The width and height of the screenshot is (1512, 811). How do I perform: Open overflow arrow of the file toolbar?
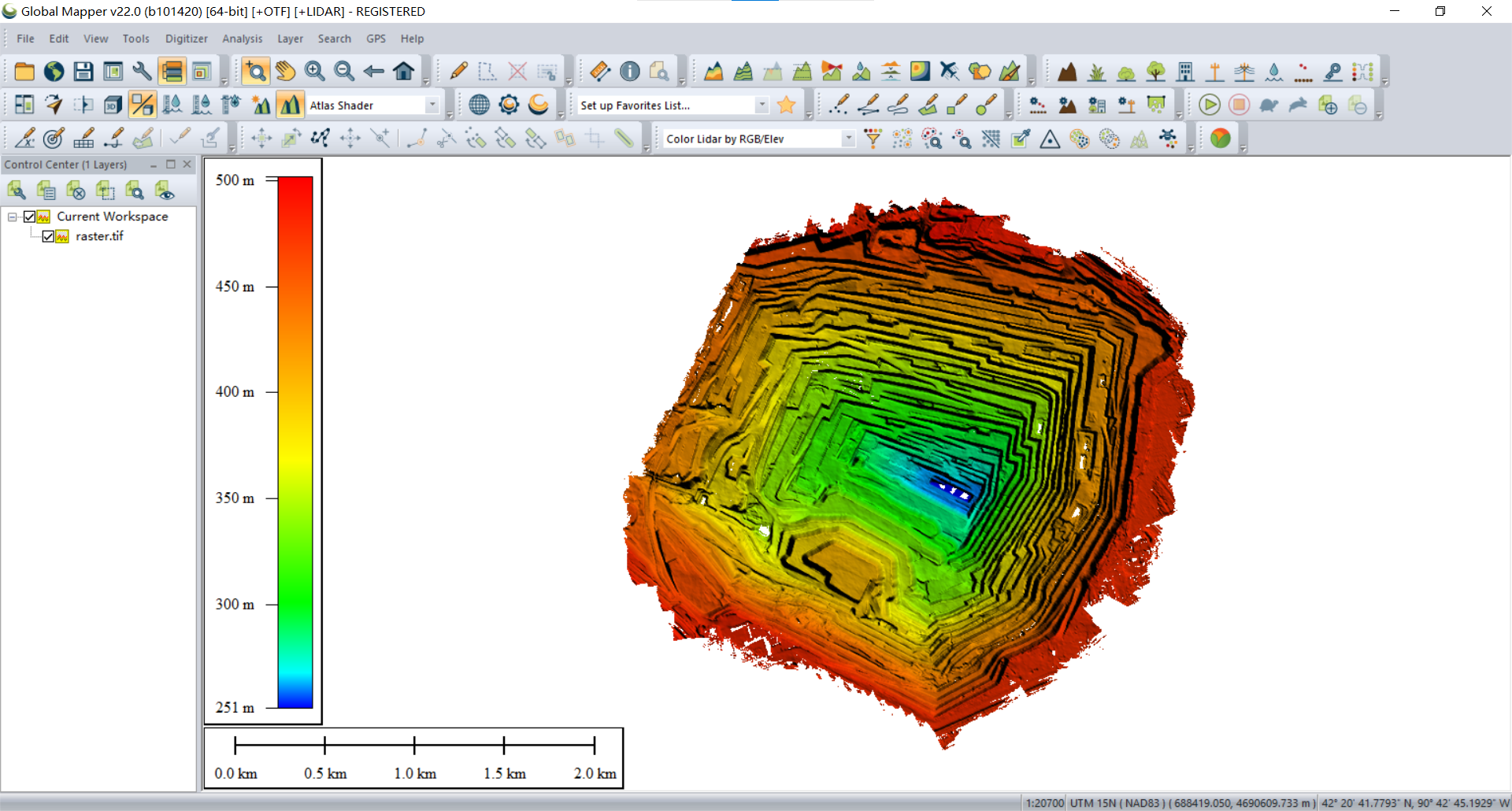click(224, 81)
